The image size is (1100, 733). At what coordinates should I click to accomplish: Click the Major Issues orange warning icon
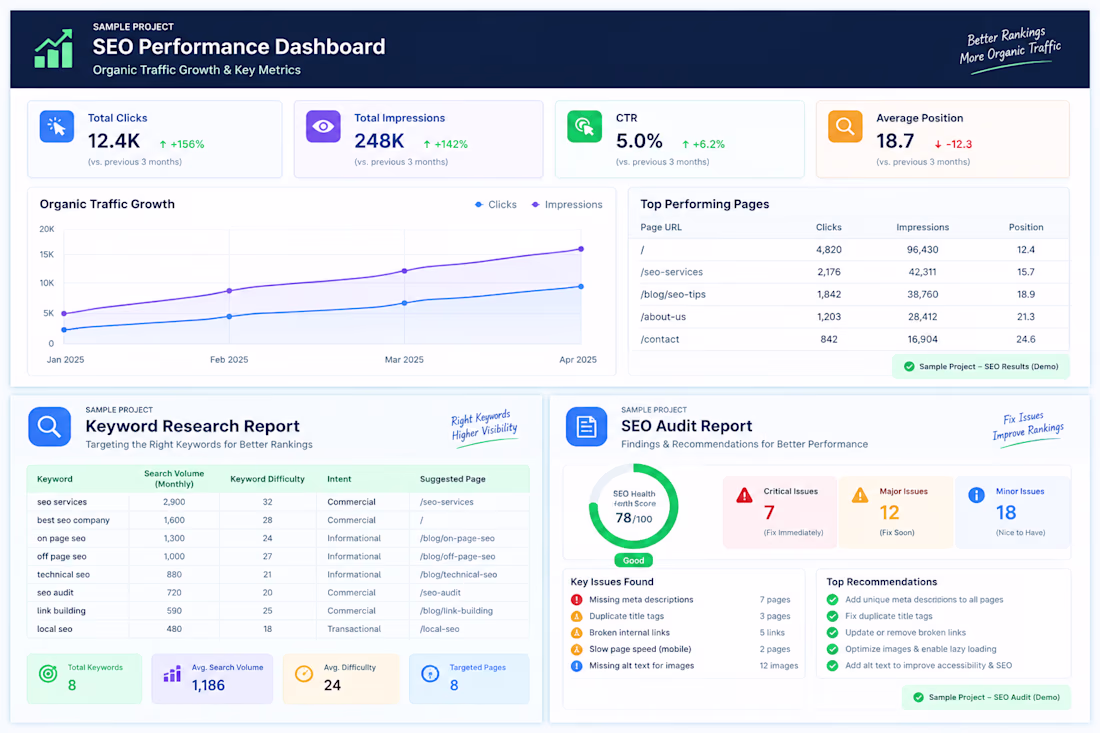[x=860, y=495]
